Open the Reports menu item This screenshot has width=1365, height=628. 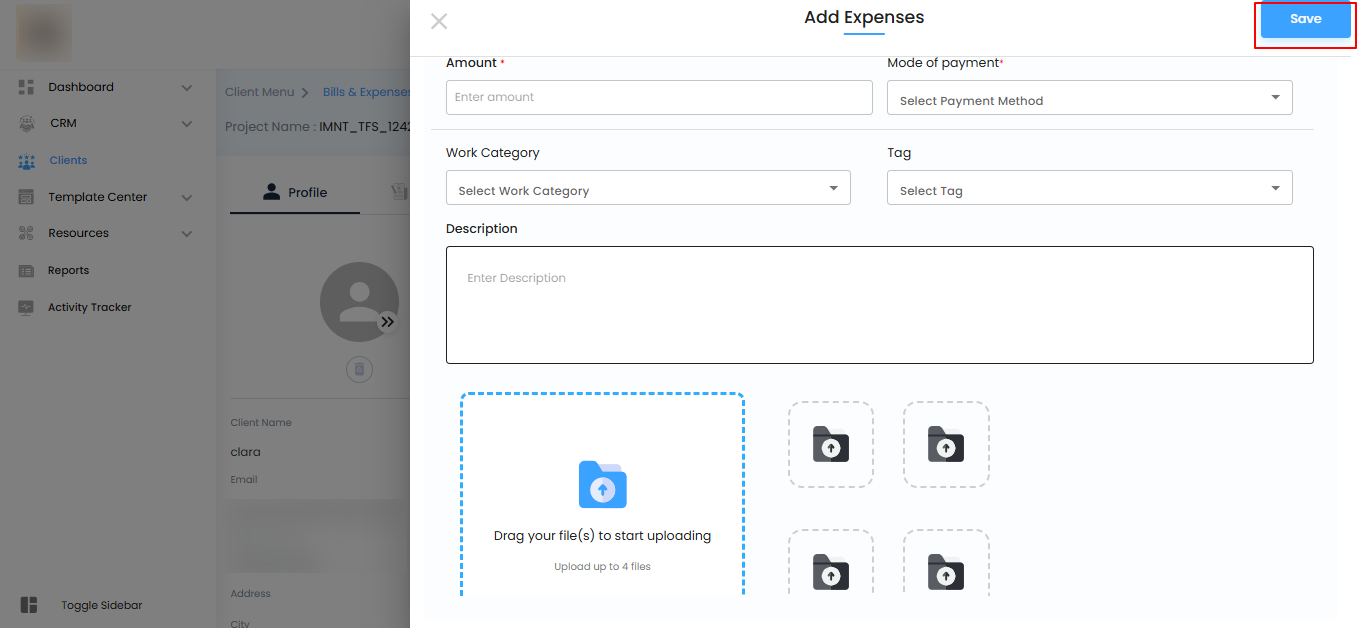[x=68, y=271]
